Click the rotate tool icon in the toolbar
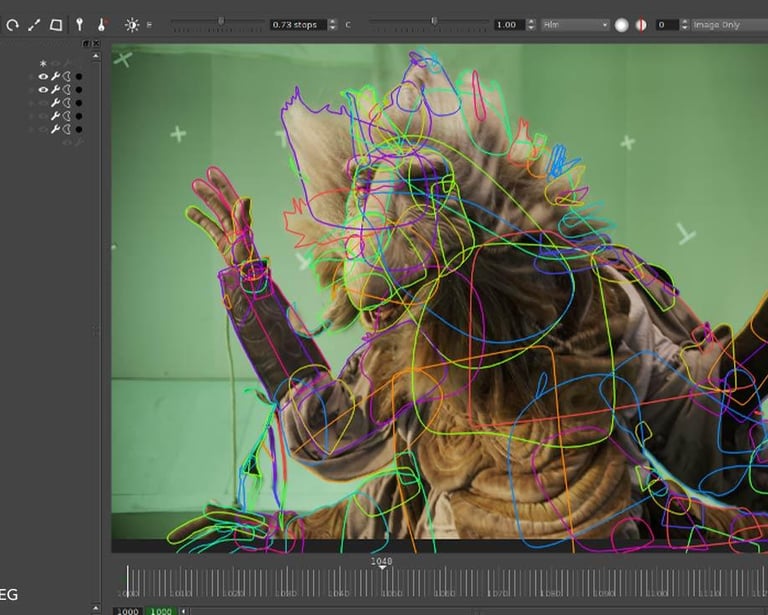This screenshot has width=768, height=615. [12, 25]
